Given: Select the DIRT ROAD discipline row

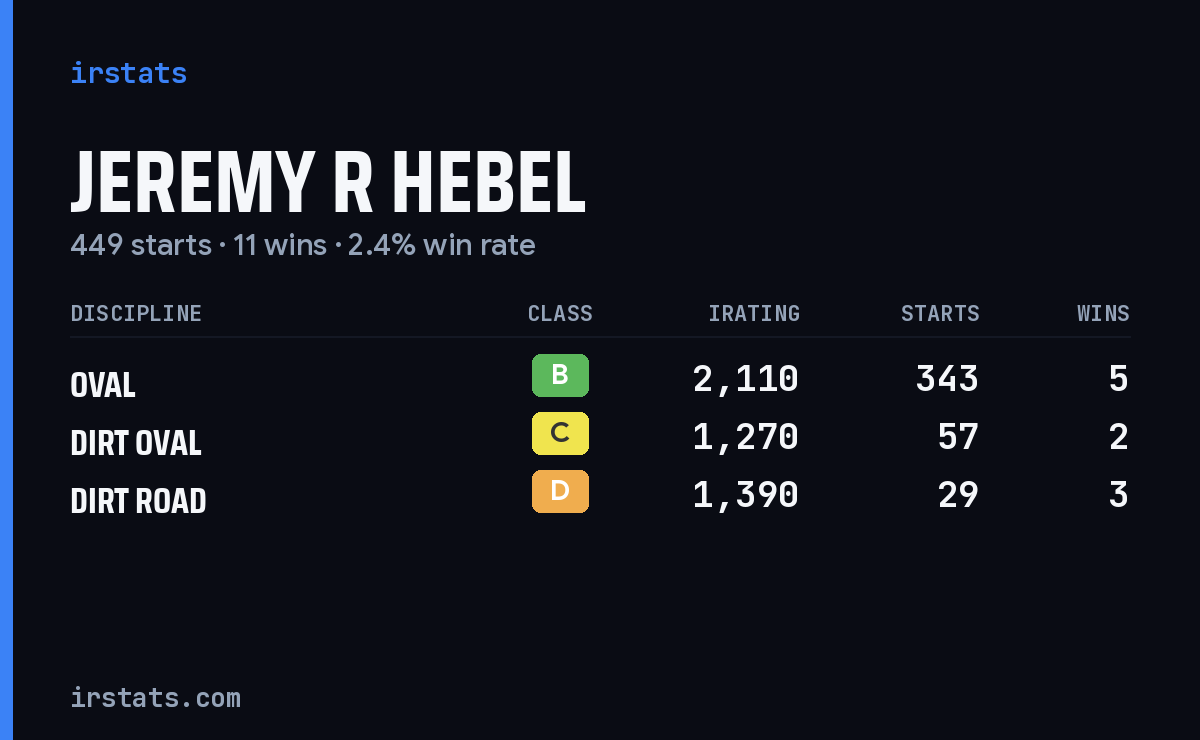Looking at the screenshot, I should click(x=600, y=496).
